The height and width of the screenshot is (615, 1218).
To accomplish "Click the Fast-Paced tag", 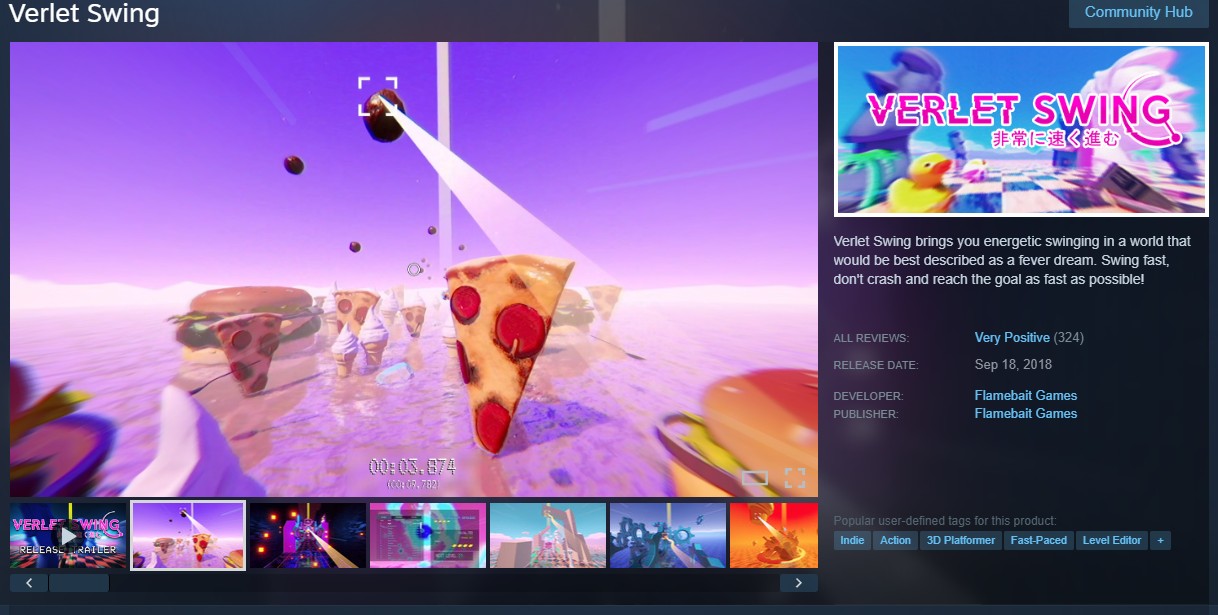I will tap(1039, 540).
